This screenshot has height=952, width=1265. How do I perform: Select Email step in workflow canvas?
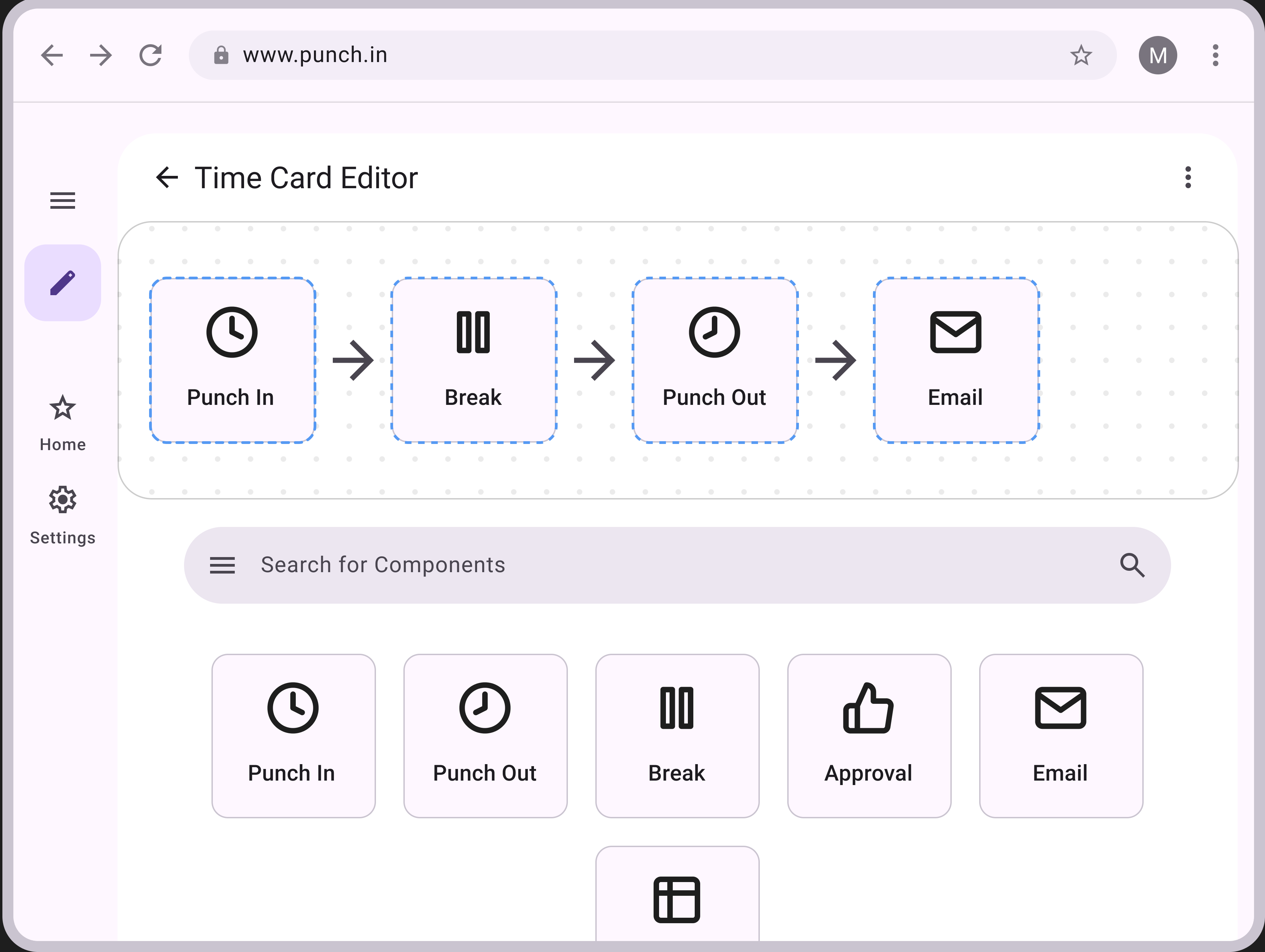pyautogui.click(x=956, y=360)
